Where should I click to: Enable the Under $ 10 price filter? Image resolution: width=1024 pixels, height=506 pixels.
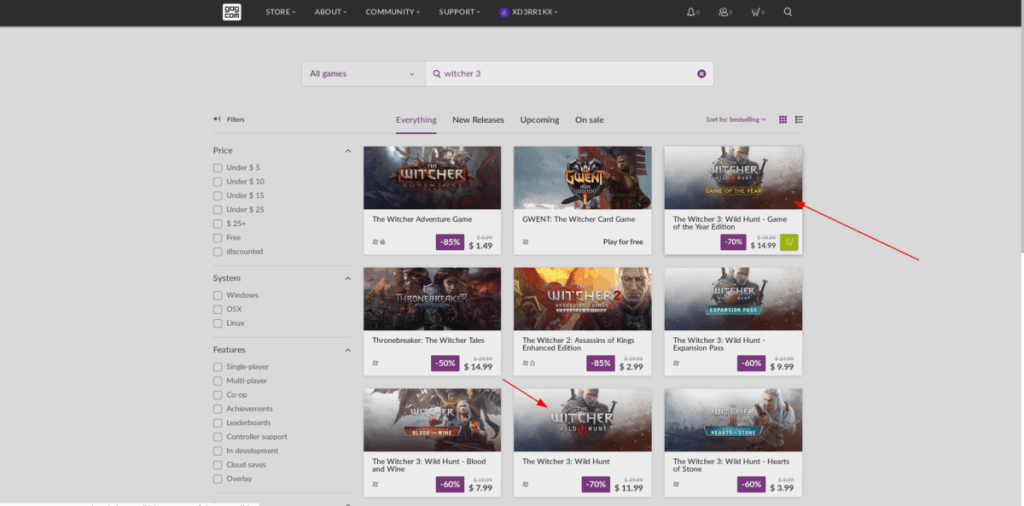click(217, 182)
